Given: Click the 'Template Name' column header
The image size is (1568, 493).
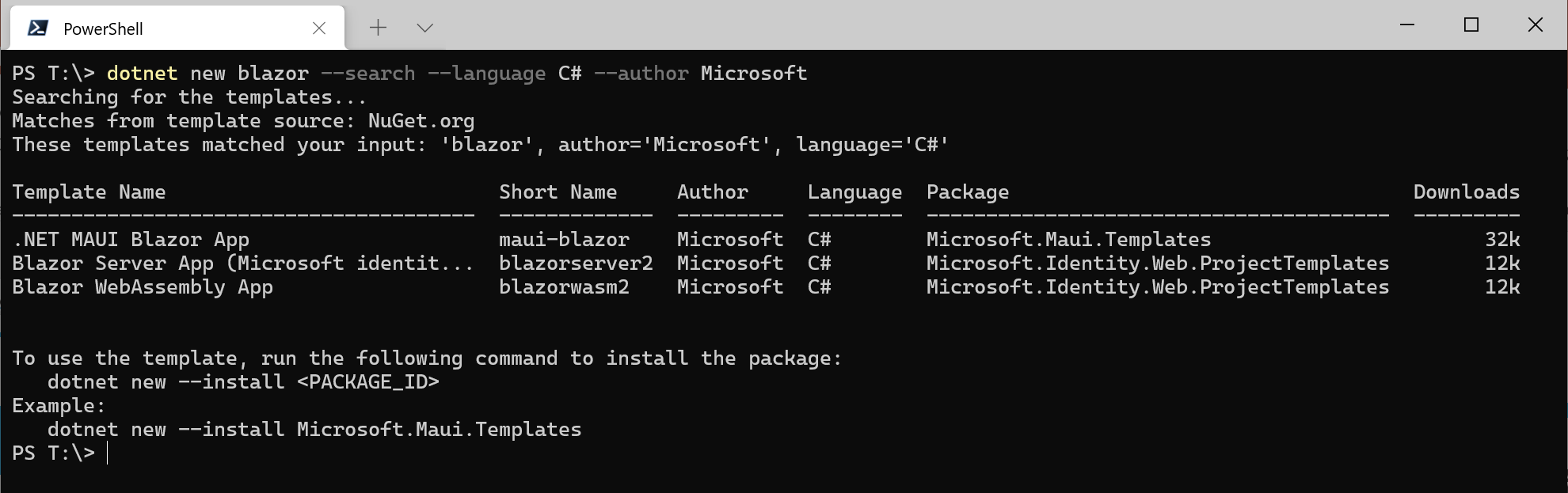Looking at the screenshot, I should tap(89, 192).
